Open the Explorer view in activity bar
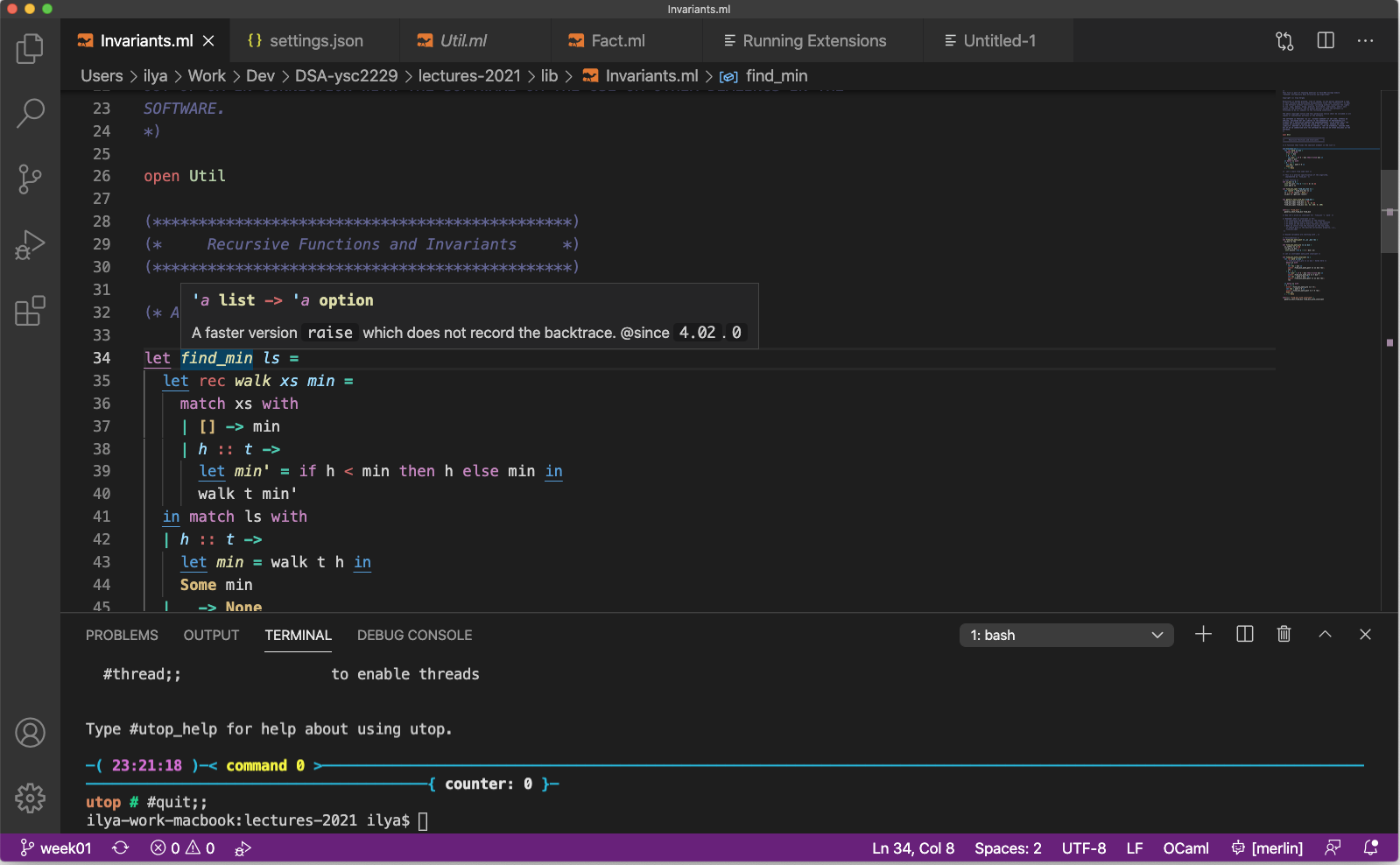This screenshot has width=1400, height=865. 30,48
